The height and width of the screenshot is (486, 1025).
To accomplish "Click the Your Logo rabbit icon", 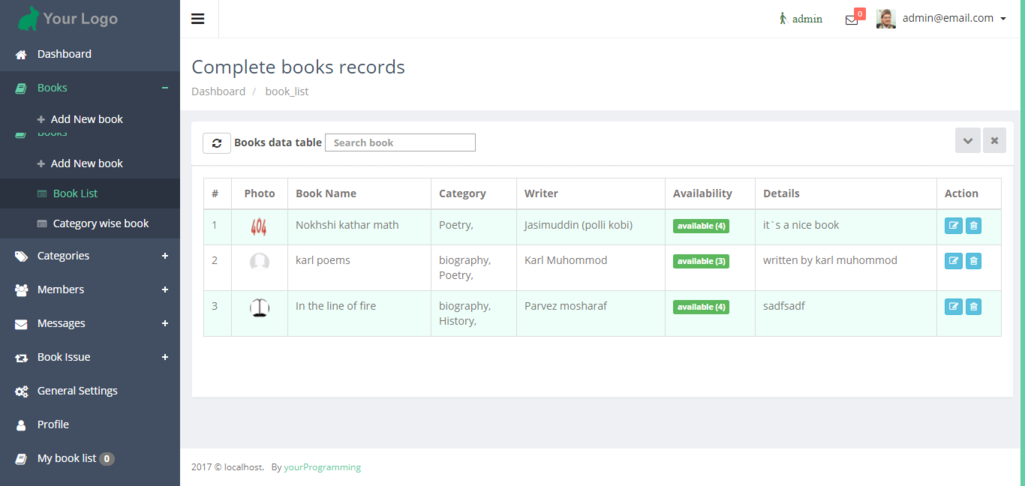I will pos(29,18).
